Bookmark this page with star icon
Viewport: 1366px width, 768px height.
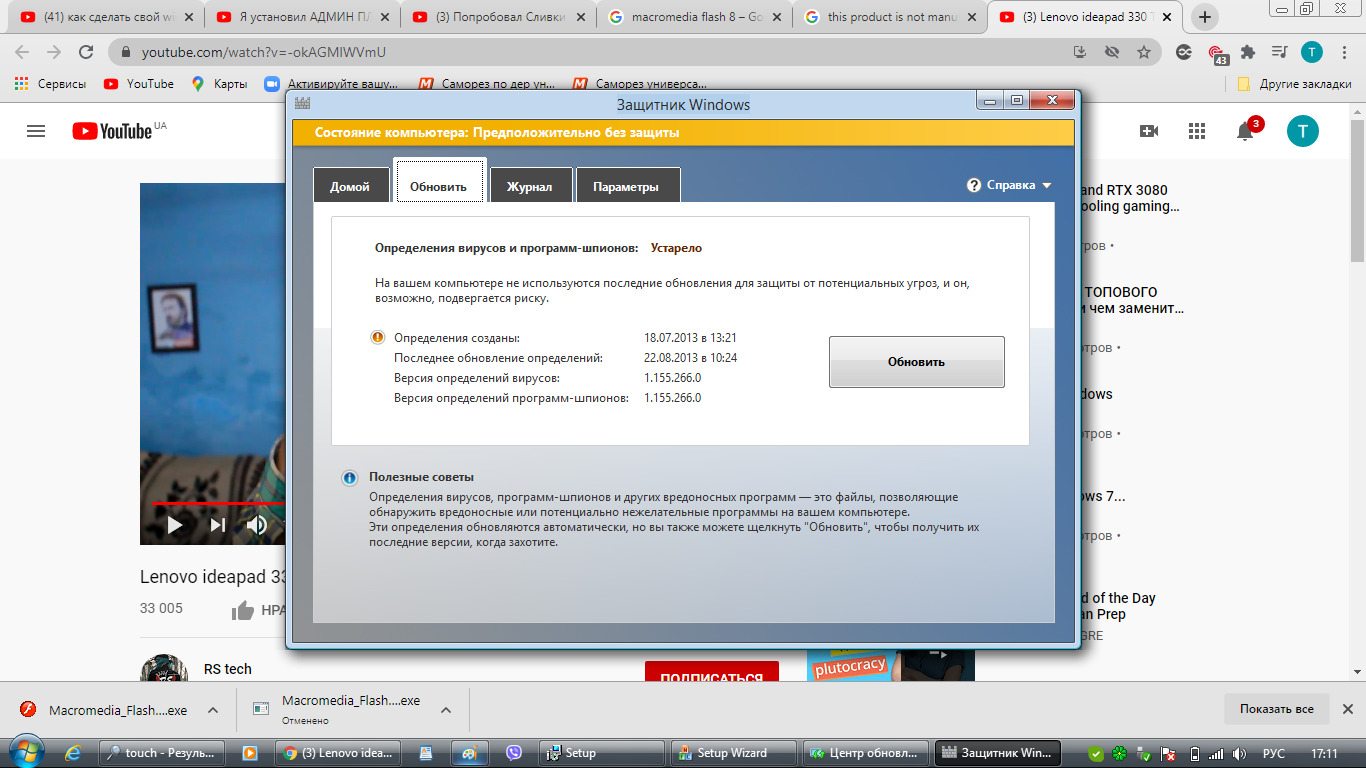(x=1143, y=52)
